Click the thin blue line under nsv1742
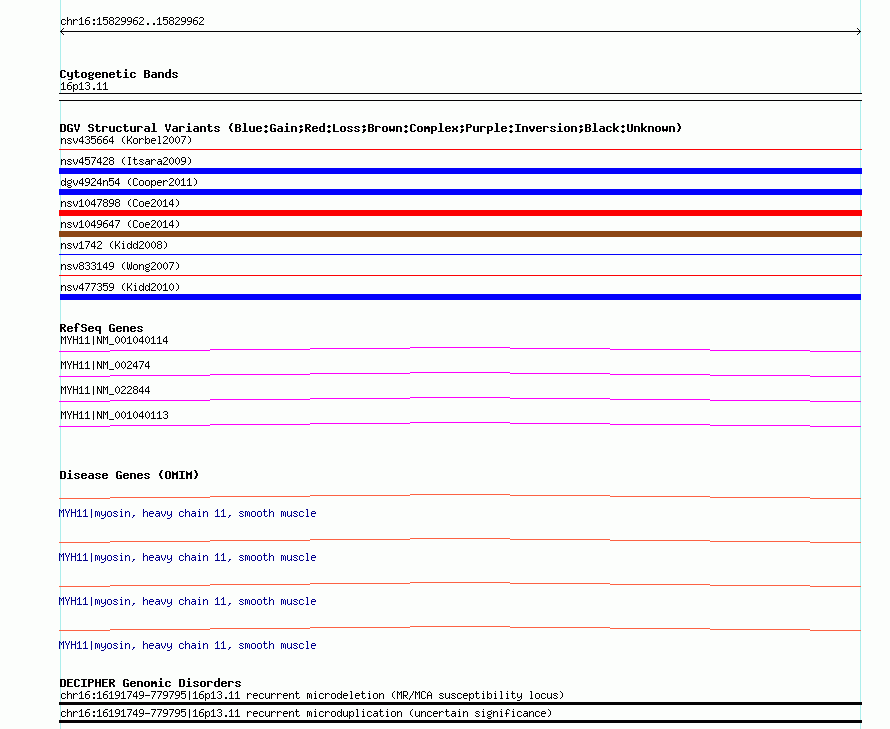Image resolution: width=890 pixels, height=729 pixels. (x=460, y=255)
